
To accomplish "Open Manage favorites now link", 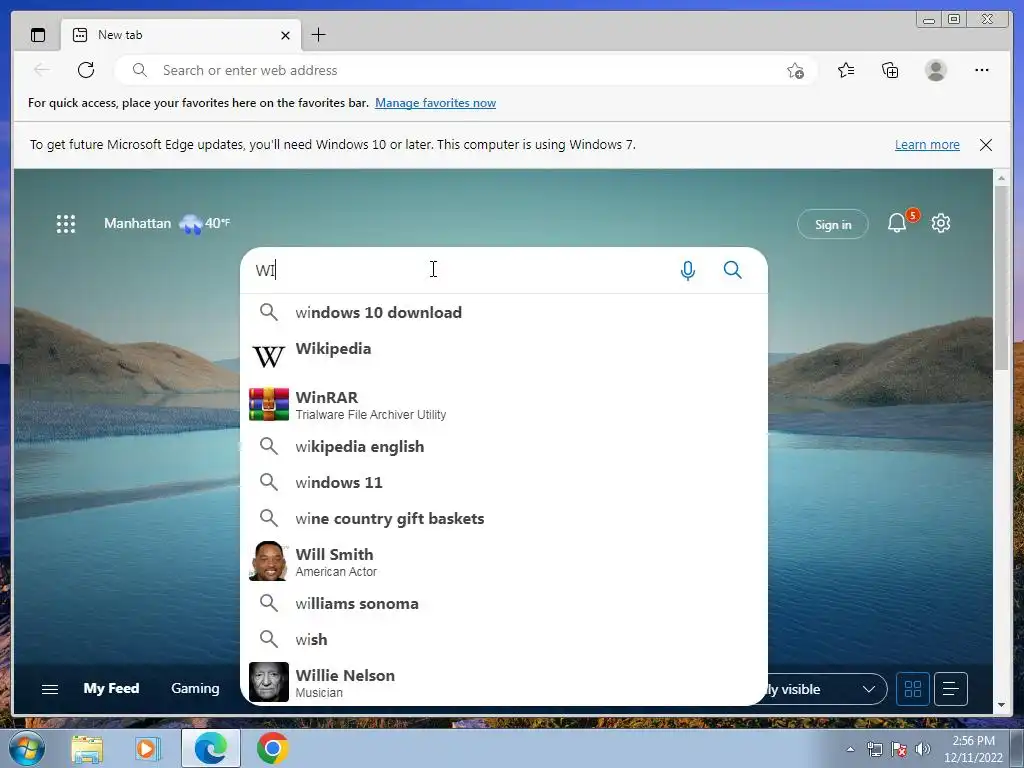I will pos(436,103).
